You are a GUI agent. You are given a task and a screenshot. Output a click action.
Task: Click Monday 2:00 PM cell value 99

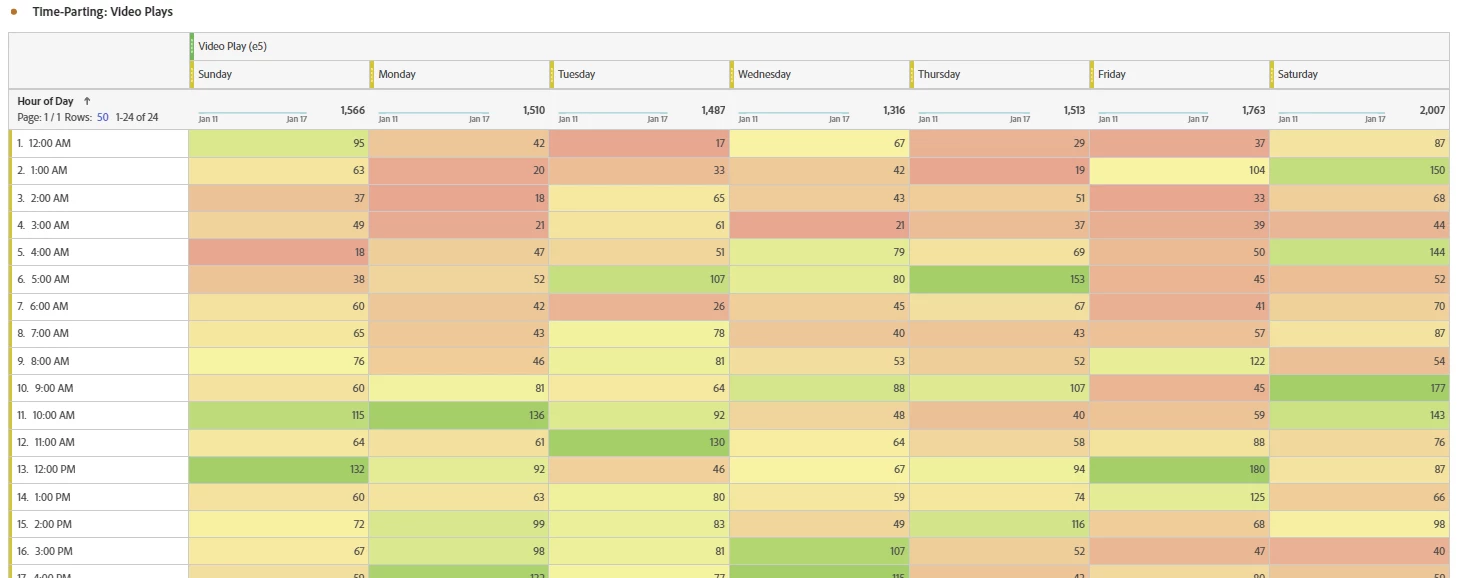tap(459, 524)
